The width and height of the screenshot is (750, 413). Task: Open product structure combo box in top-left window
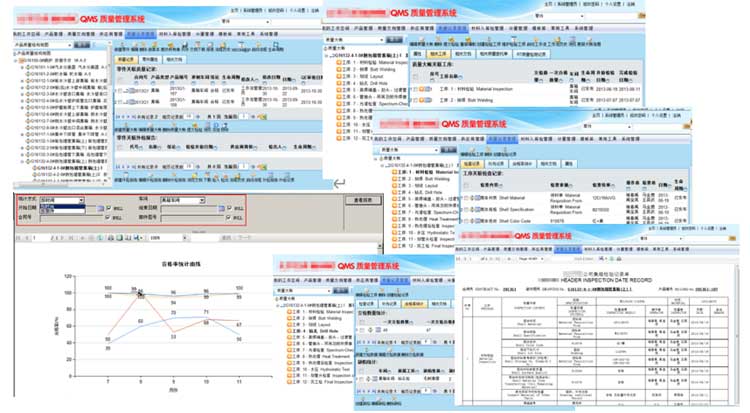[x=43, y=45]
